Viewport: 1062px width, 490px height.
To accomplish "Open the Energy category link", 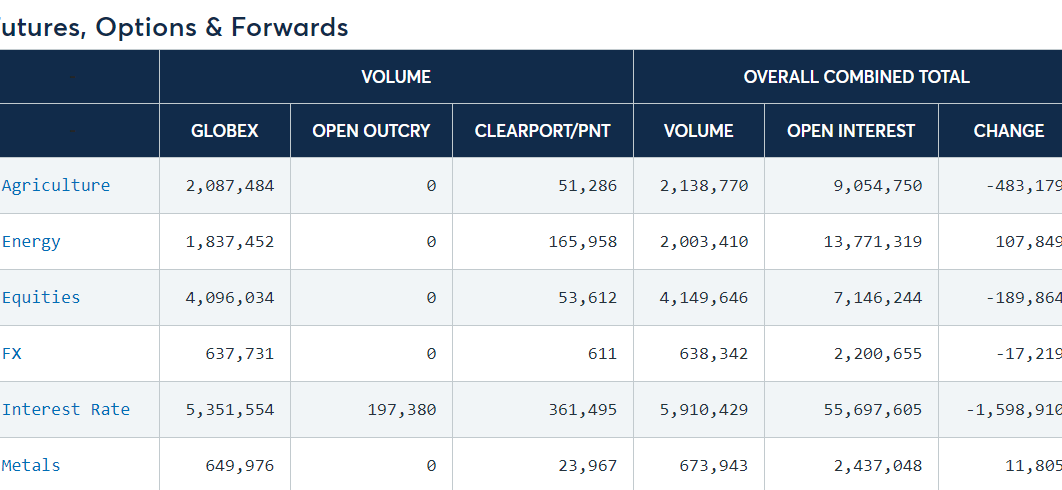I will pos(31,241).
